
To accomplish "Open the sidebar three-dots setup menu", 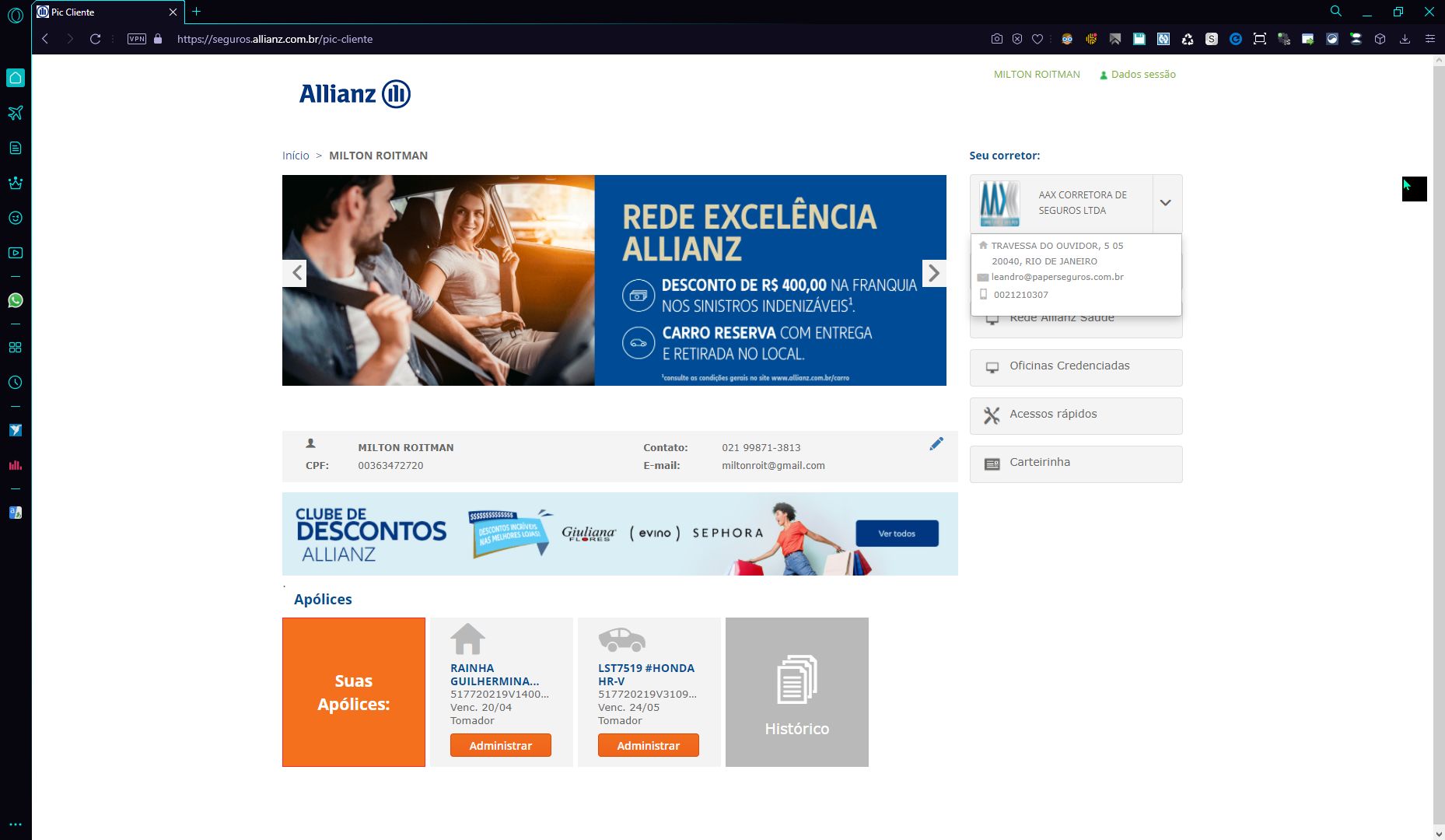I will click(x=16, y=824).
